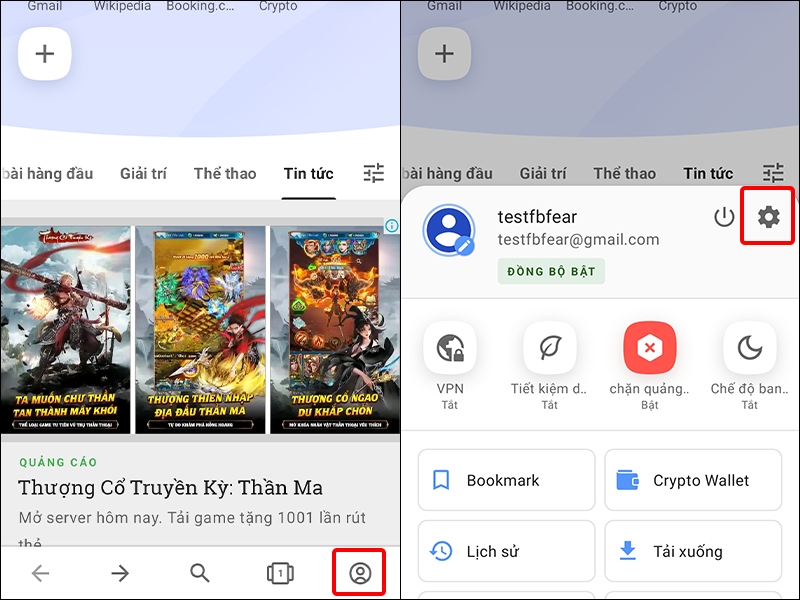The width and height of the screenshot is (800, 600).
Task: Tap the testfbfear account name
Action: coord(537,217)
